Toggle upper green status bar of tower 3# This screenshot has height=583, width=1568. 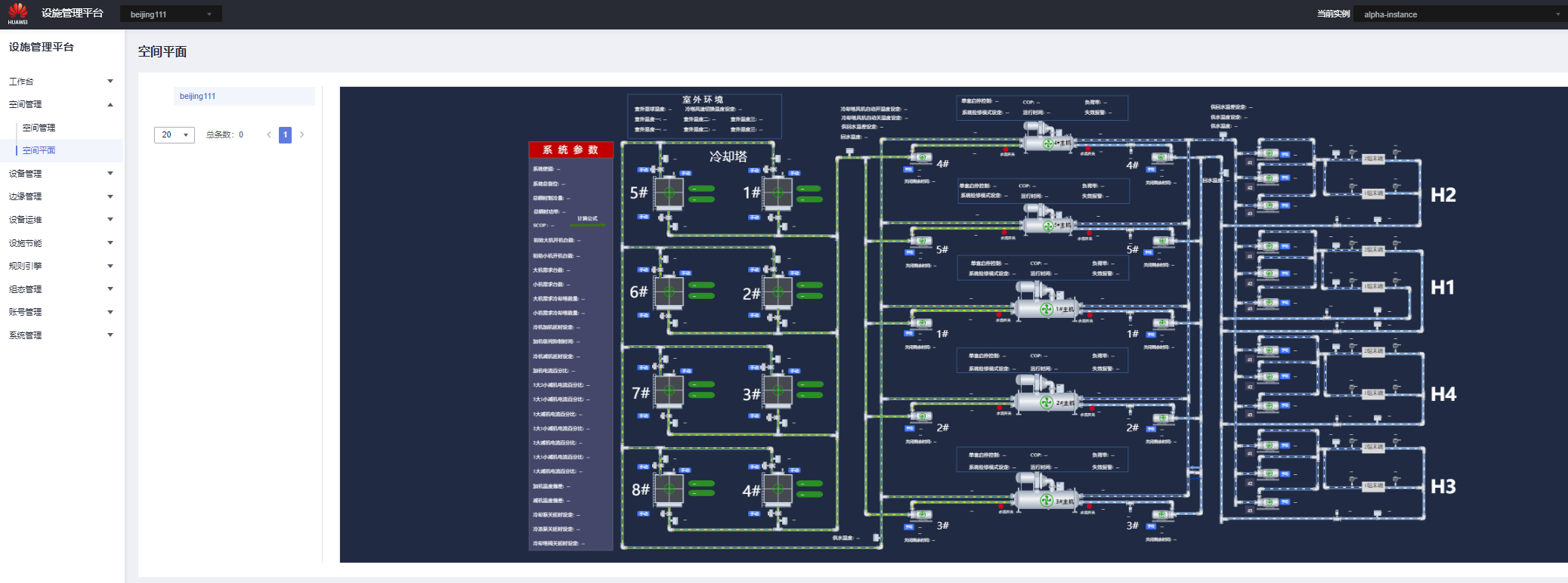click(810, 384)
